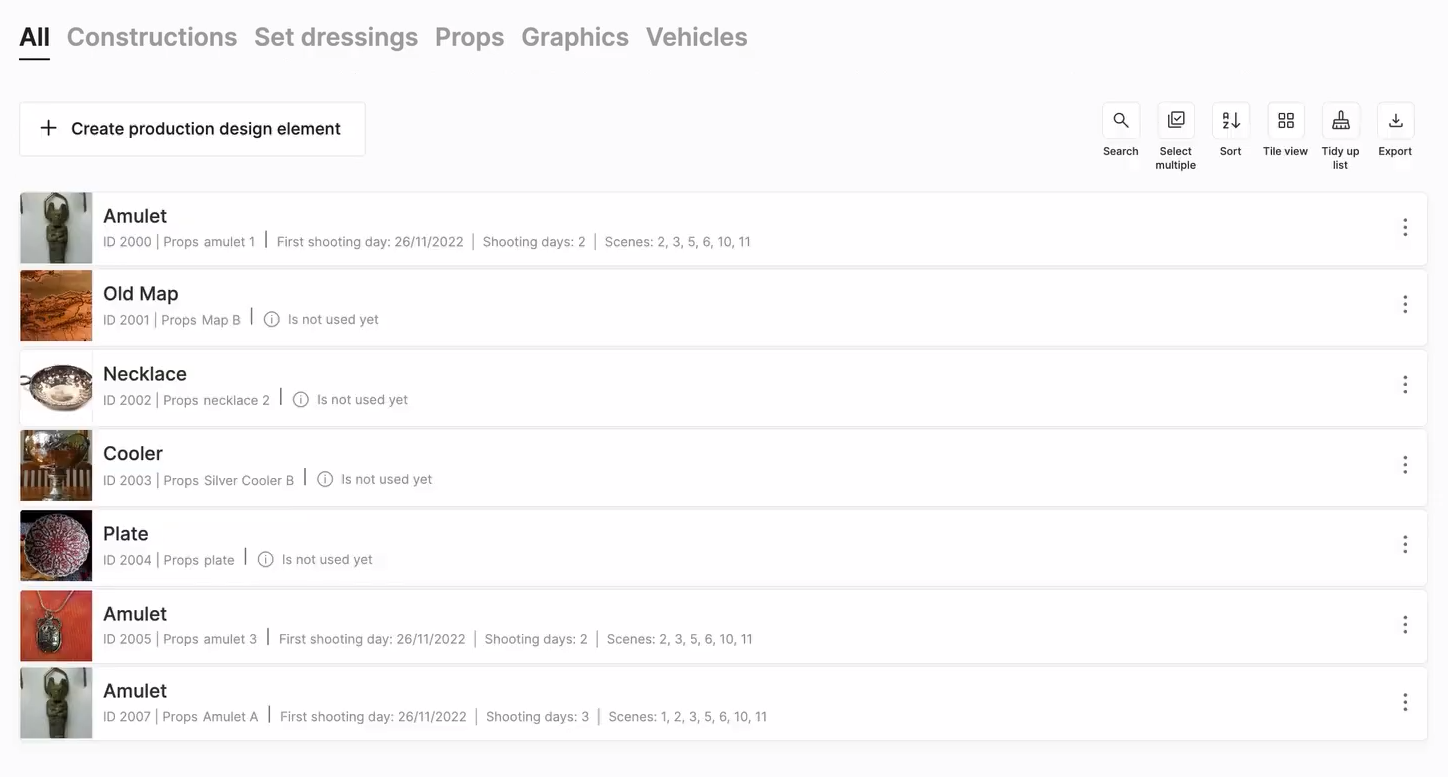
Task: Open the Old Map item
Action: point(141,294)
